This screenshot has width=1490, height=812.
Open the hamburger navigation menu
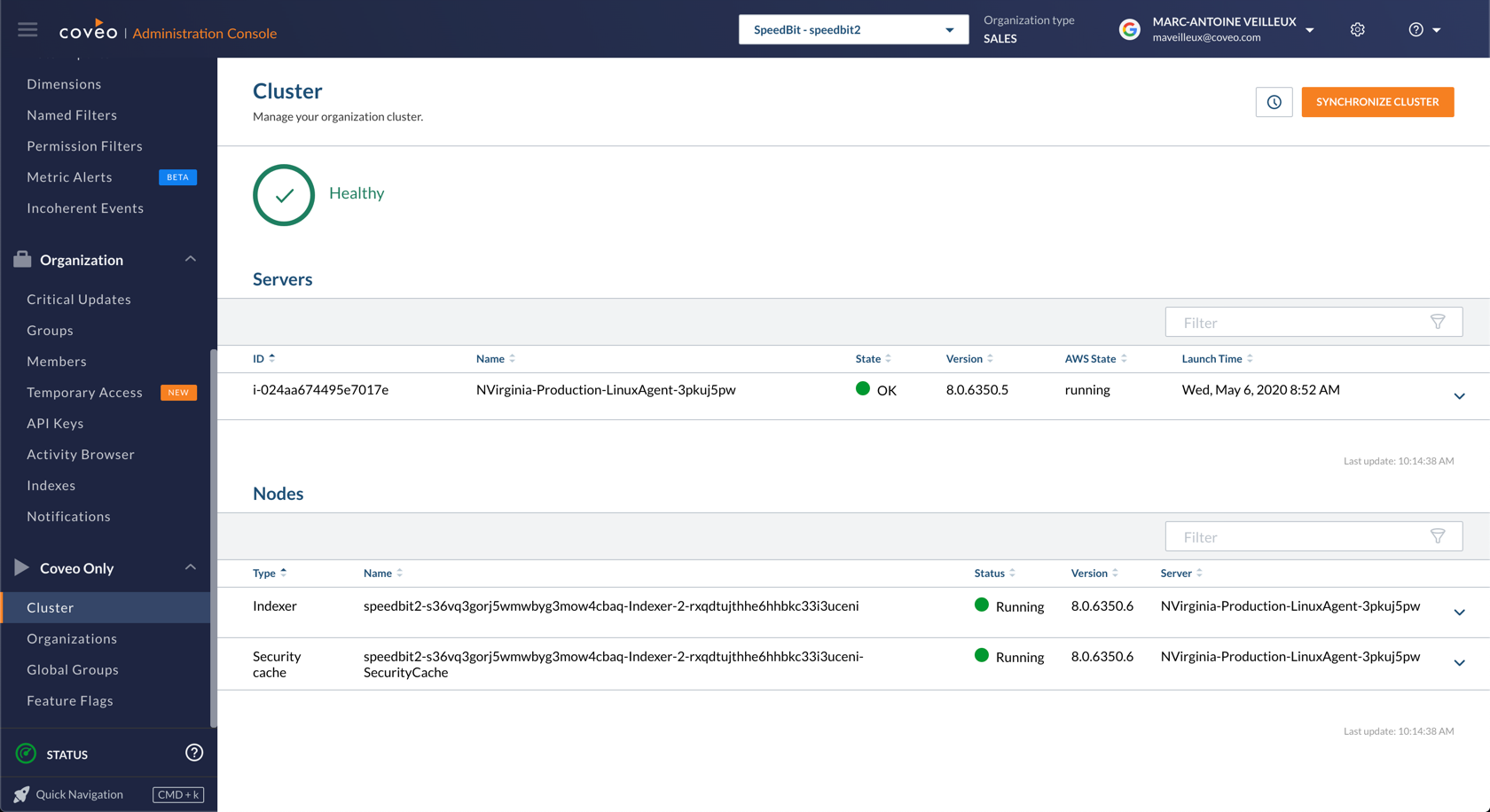(27, 29)
